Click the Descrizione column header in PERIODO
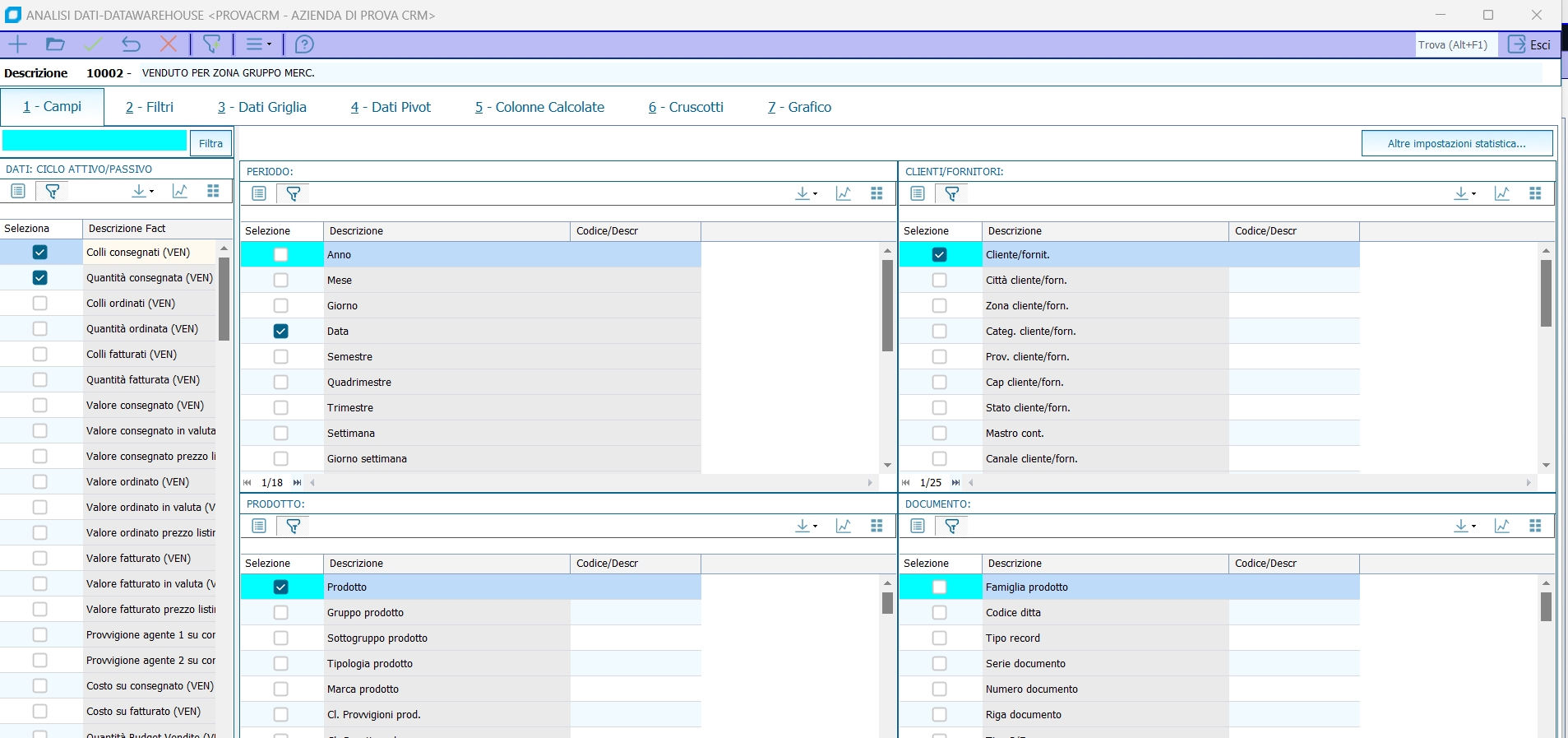Screen dimensions: 1568x738 pyautogui.click(x=447, y=231)
